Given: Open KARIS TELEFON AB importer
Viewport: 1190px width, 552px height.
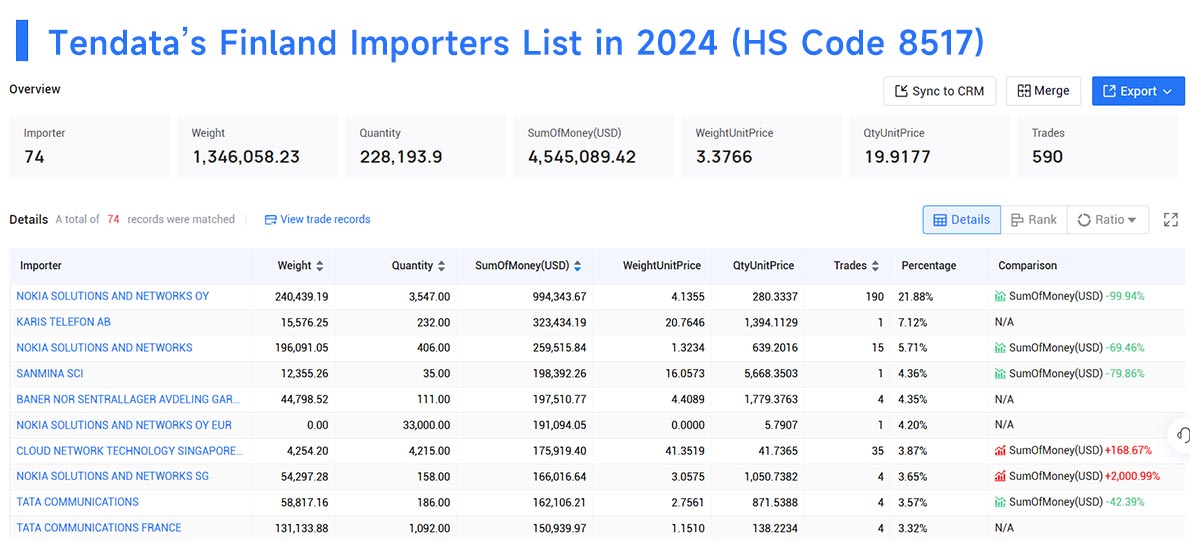Looking at the screenshot, I should [64, 322].
